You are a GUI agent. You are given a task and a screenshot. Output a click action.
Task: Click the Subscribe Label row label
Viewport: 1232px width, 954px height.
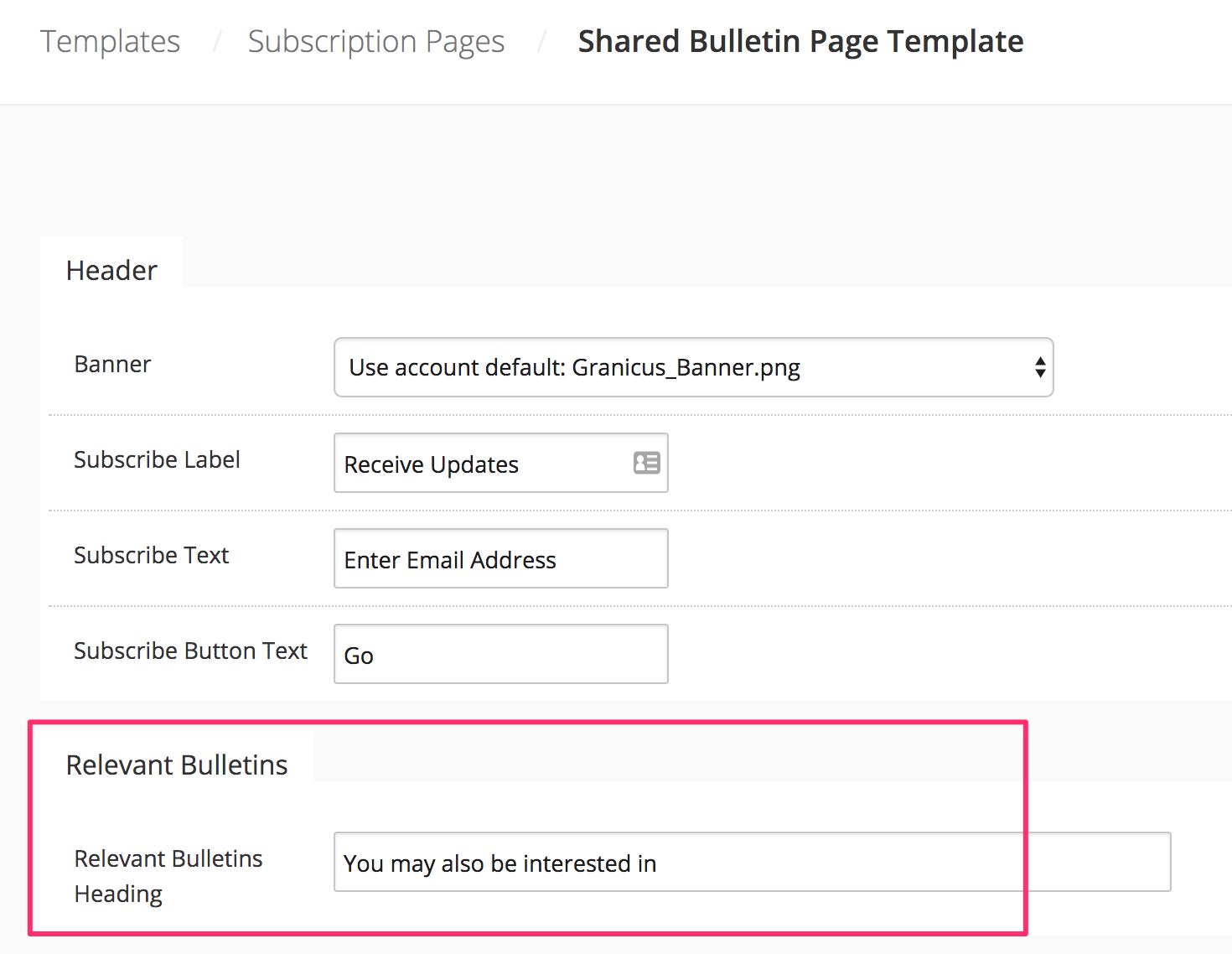157,459
